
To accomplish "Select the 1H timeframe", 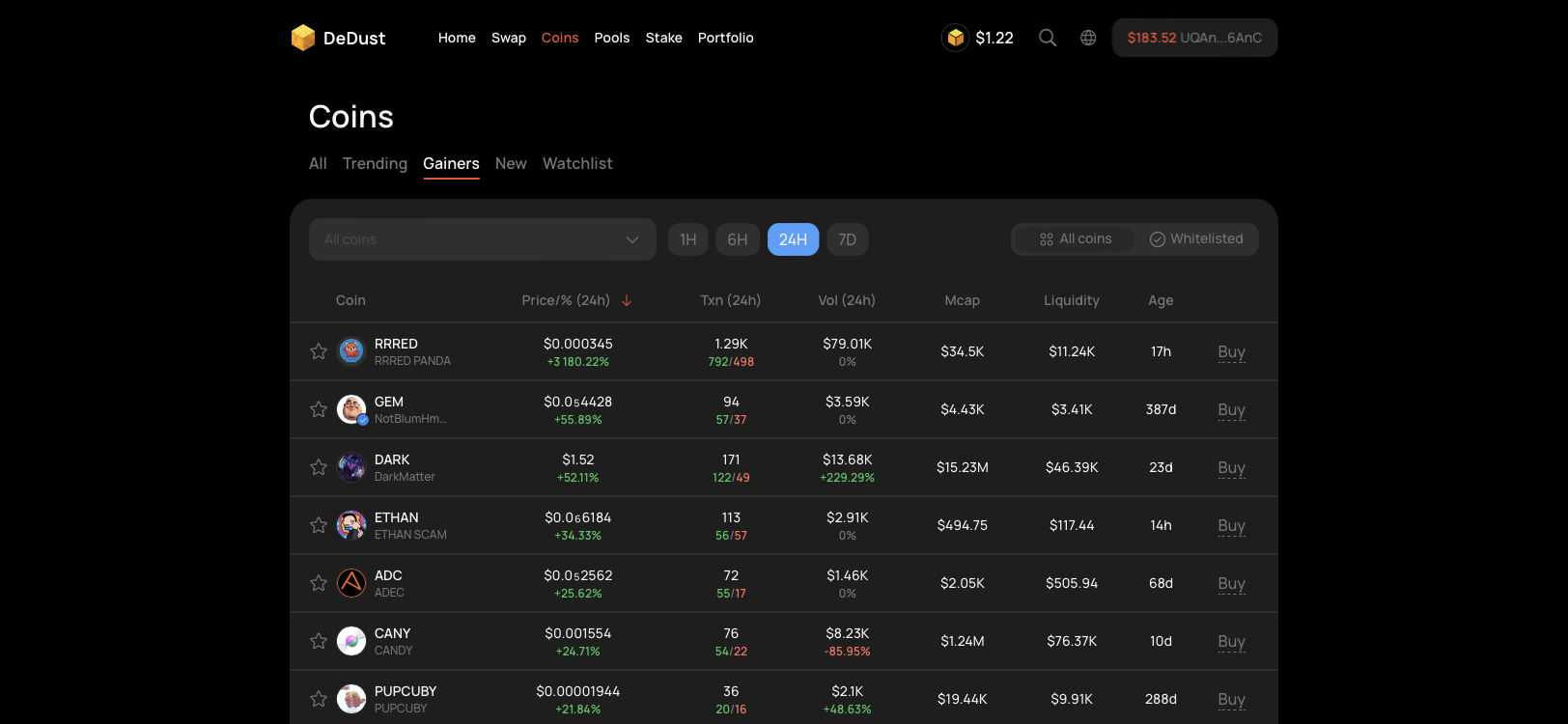I will click(688, 239).
